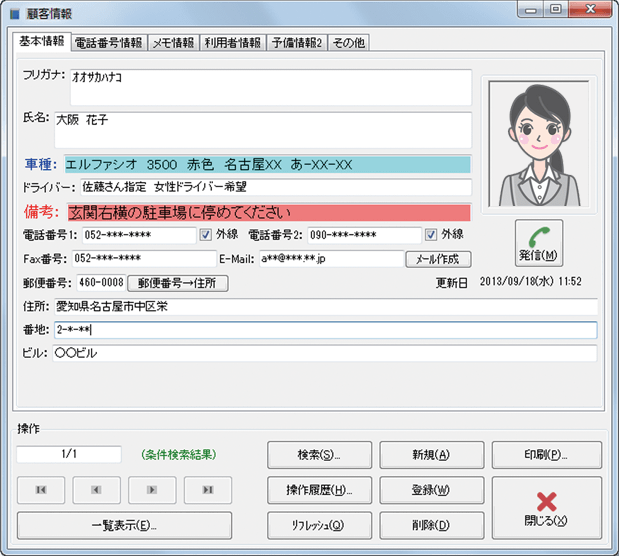619x556 pixels.
Task: Click the メール作成 button
Action: click(x=437, y=259)
